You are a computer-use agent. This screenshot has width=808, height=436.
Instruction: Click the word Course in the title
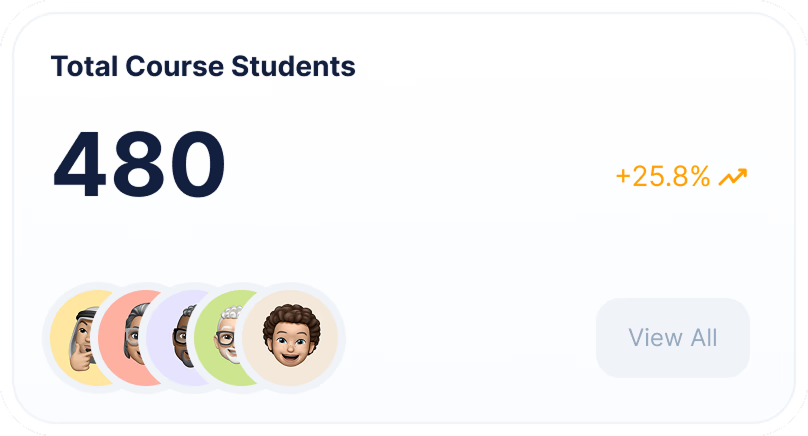[x=174, y=66]
